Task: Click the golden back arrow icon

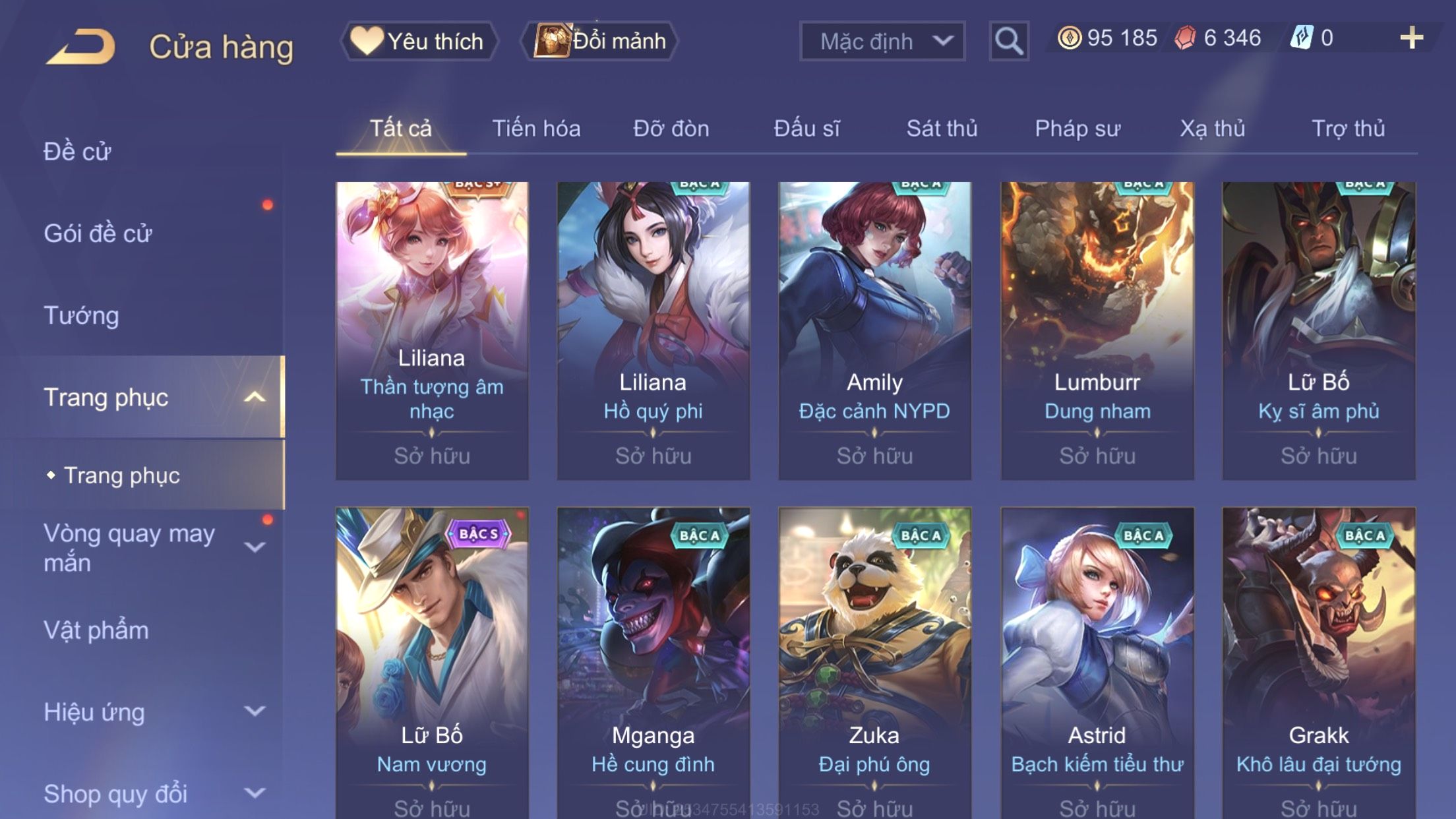Action: (x=81, y=47)
